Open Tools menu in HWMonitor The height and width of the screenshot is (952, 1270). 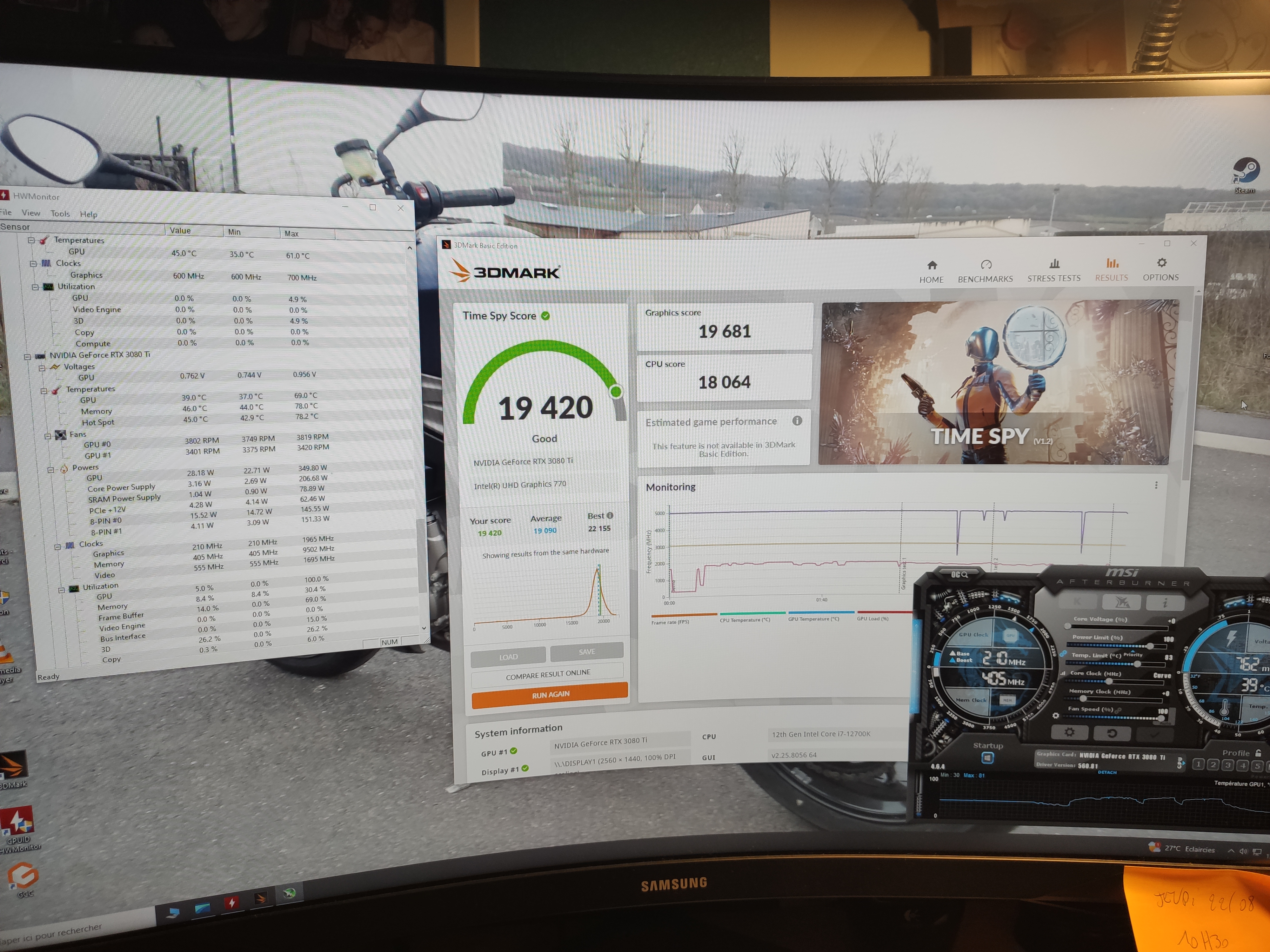pos(60,214)
